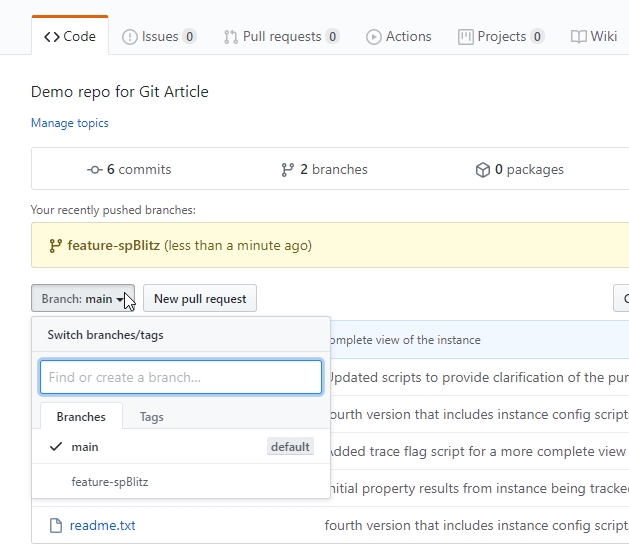This screenshot has height=546, width=629.
Task: Click the Find or create a branch field
Action: (181, 377)
